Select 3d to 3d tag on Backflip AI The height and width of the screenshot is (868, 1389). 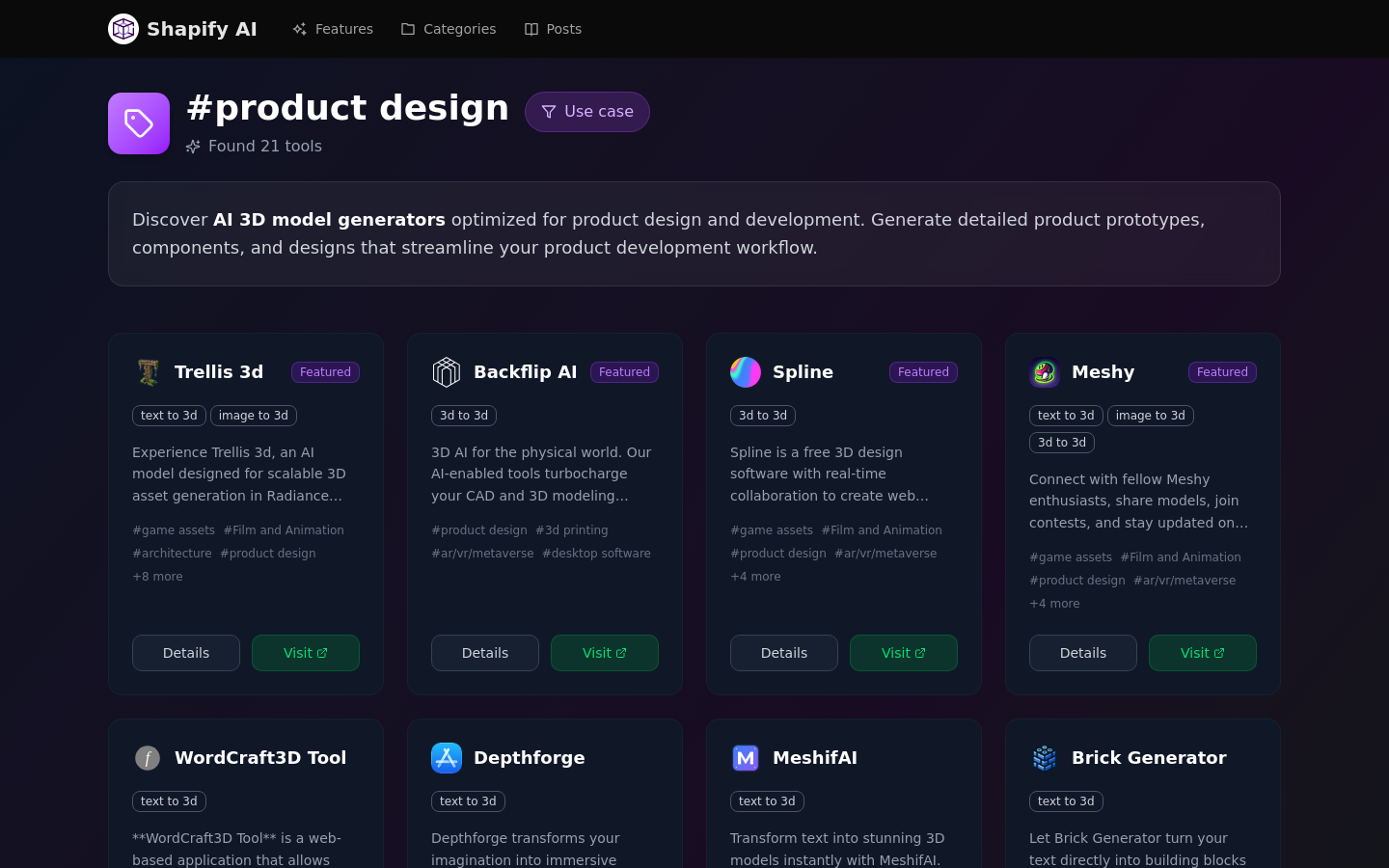tap(464, 416)
